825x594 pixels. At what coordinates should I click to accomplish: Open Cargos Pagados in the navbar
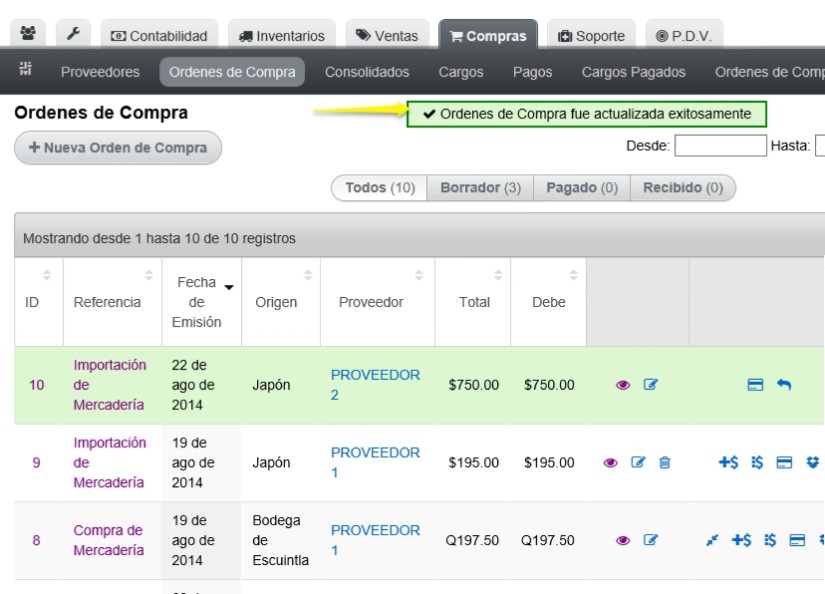pos(633,72)
